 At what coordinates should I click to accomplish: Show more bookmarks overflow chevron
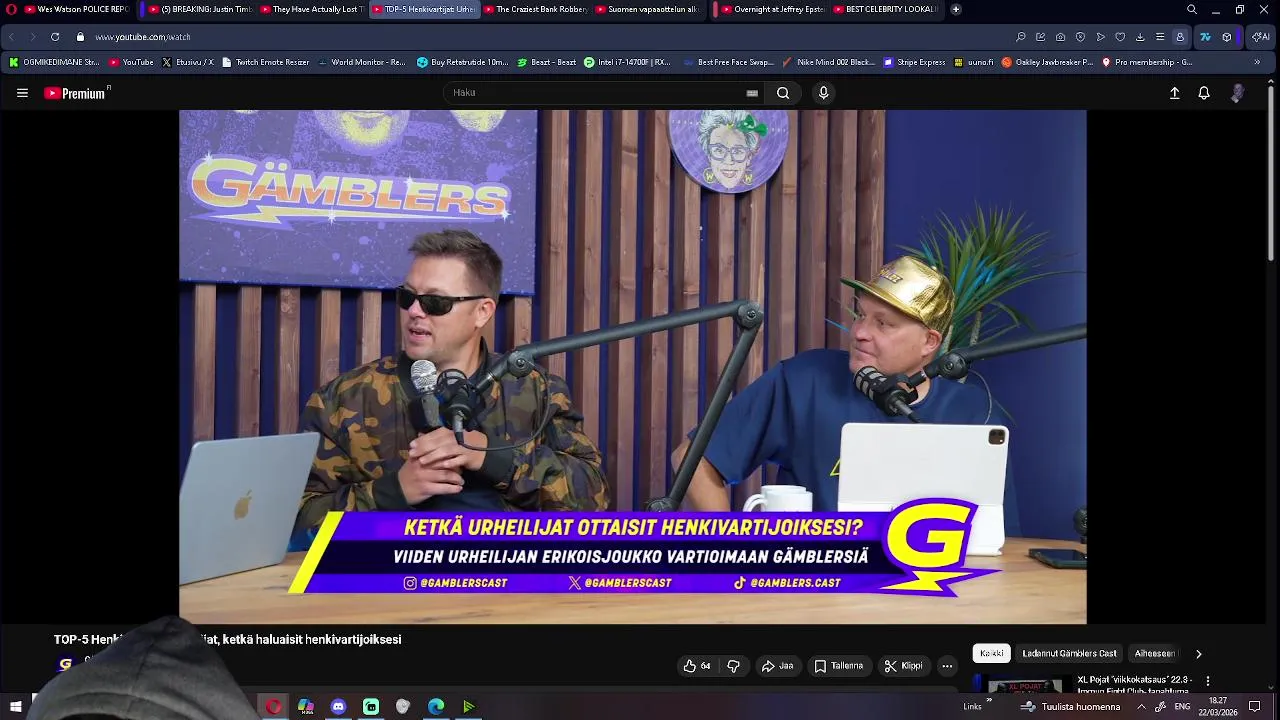1257,62
